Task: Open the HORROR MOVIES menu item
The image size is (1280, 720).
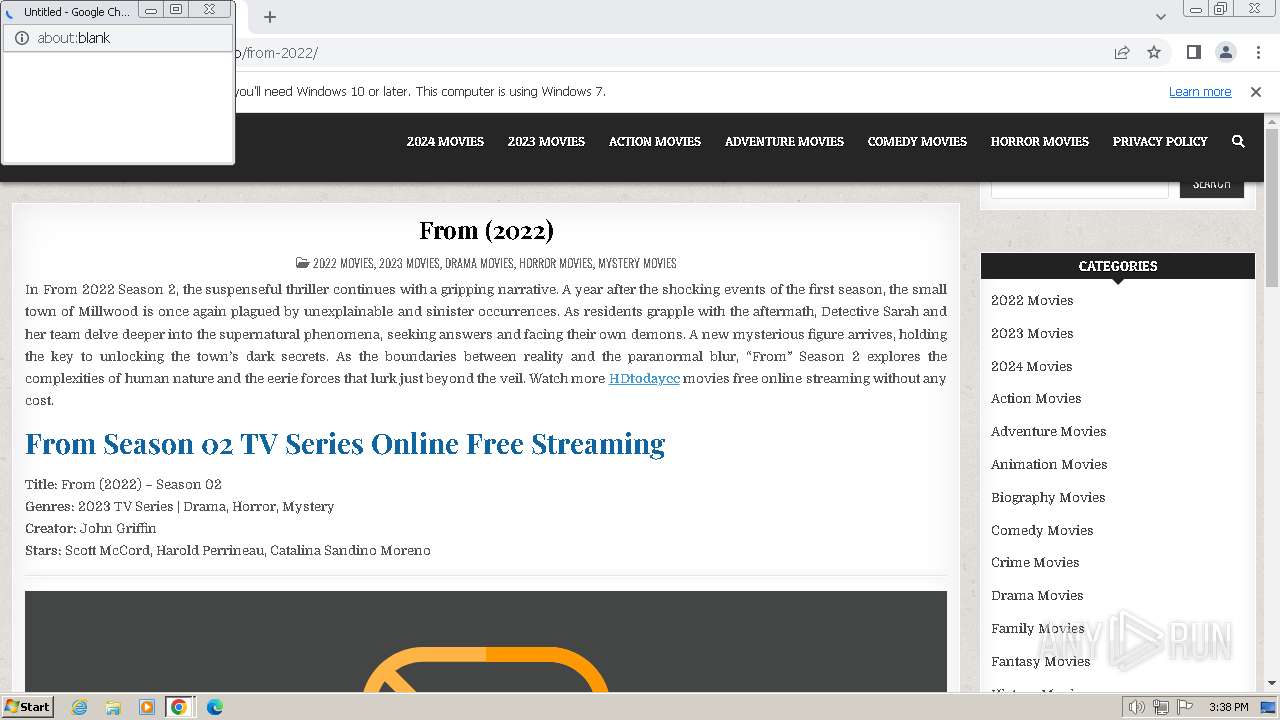Action: tap(1040, 142)
